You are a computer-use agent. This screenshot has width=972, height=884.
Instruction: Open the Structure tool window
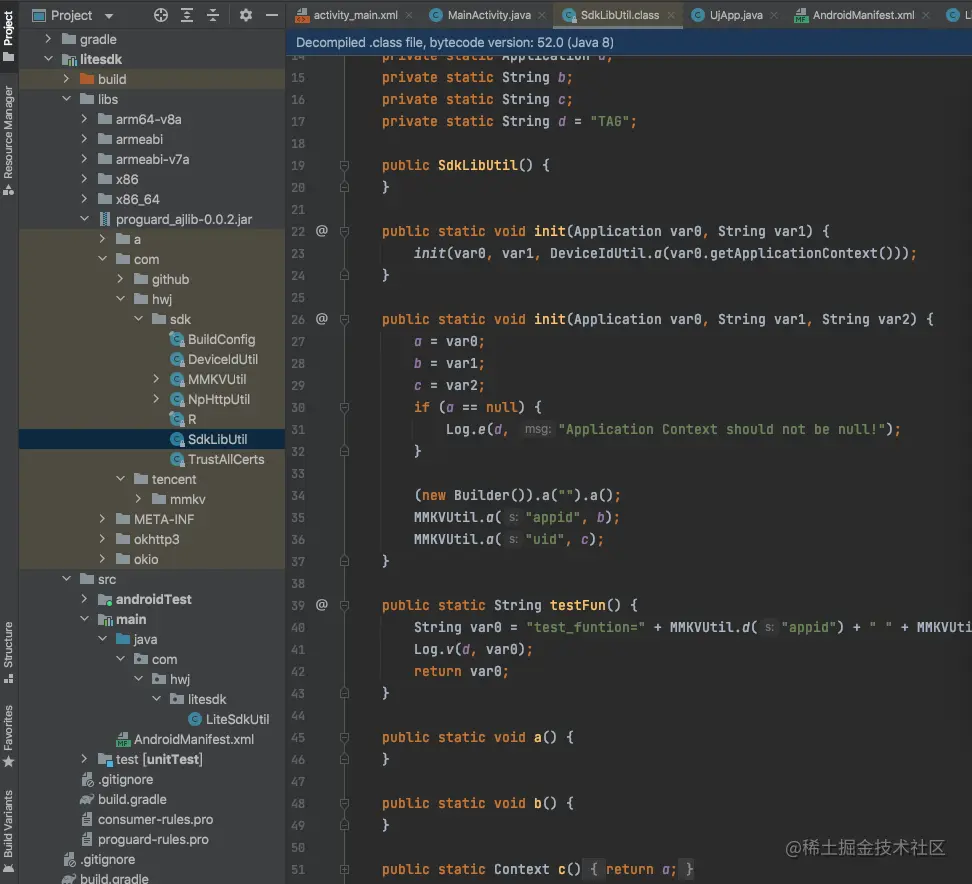tap(9, 652)
